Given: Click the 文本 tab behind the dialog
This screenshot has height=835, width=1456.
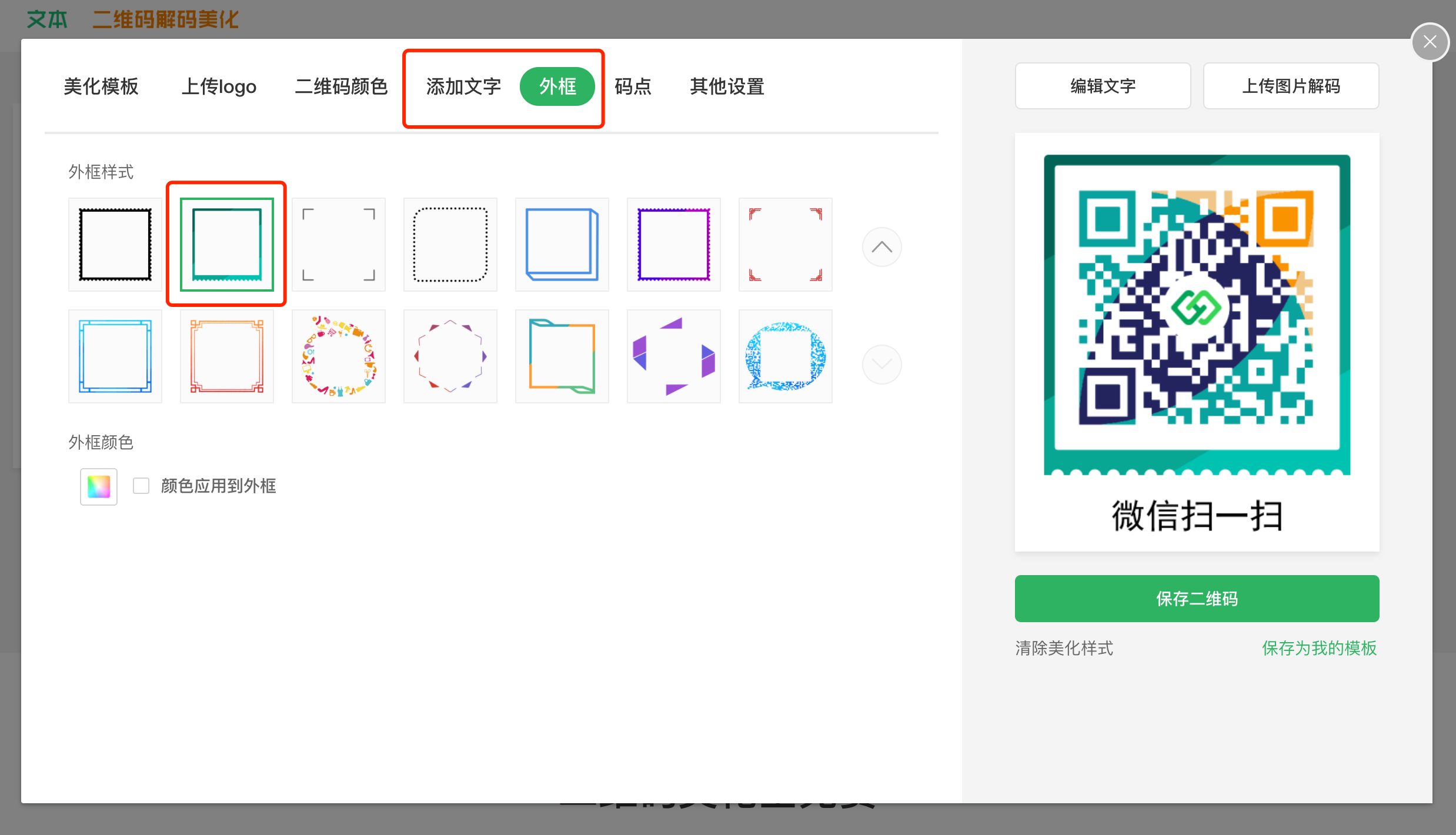Looking at the screenshot, I should [47, 19].
